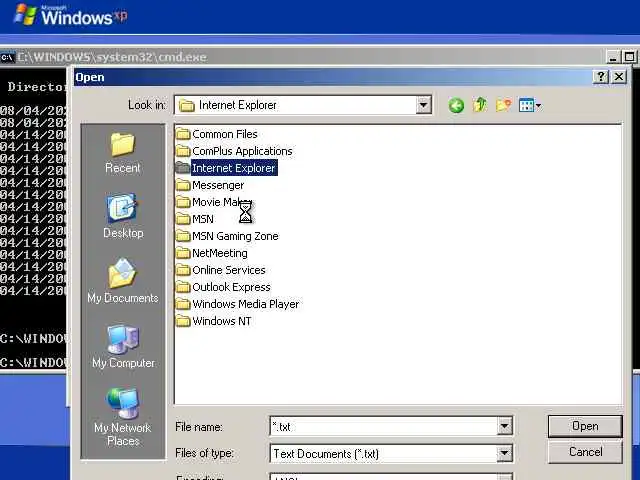This screenshot has height=480, width=640.
Task: Expand the File name dropdown arrow
Action: (x=504, y=427)
